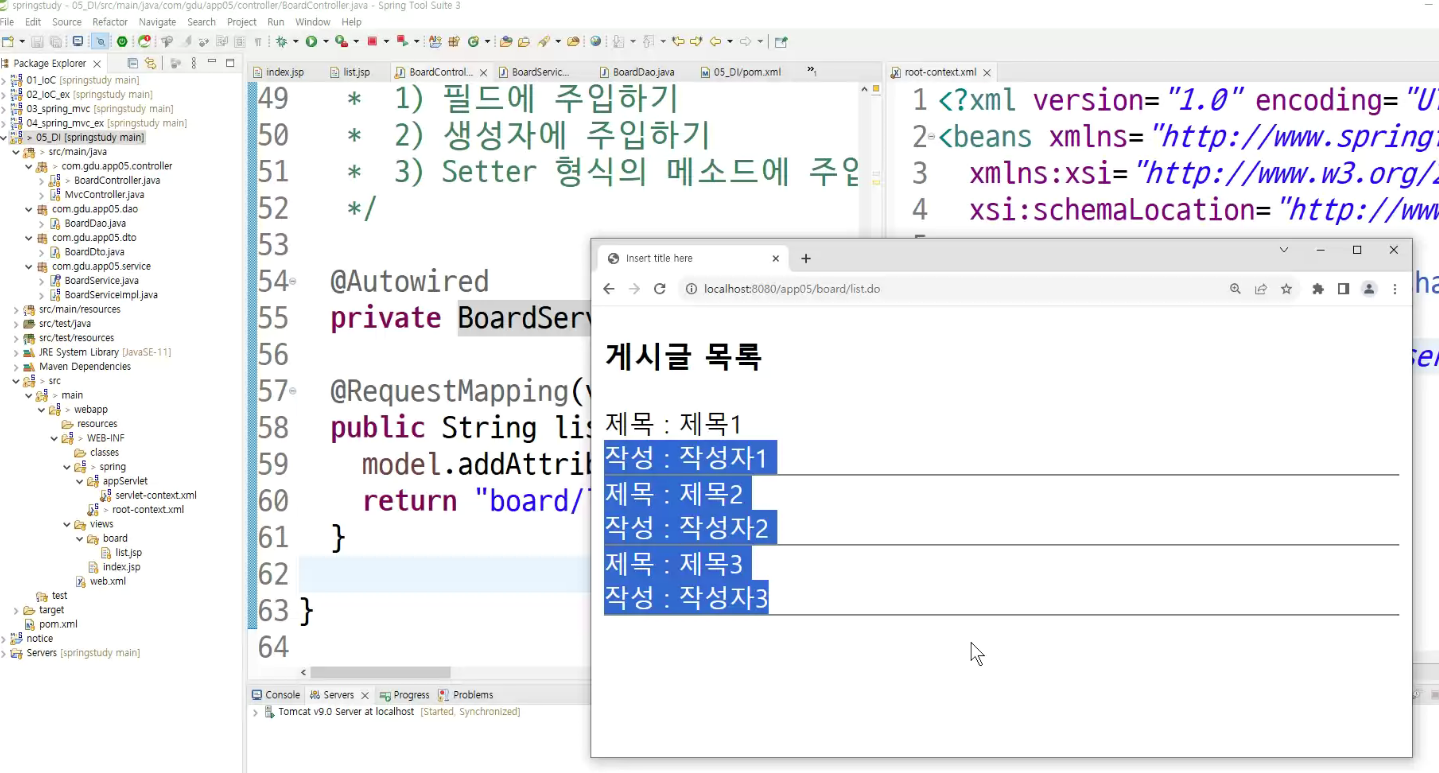
Task: Fold the method at line 57 marker
Action: (x=293, y=391)
